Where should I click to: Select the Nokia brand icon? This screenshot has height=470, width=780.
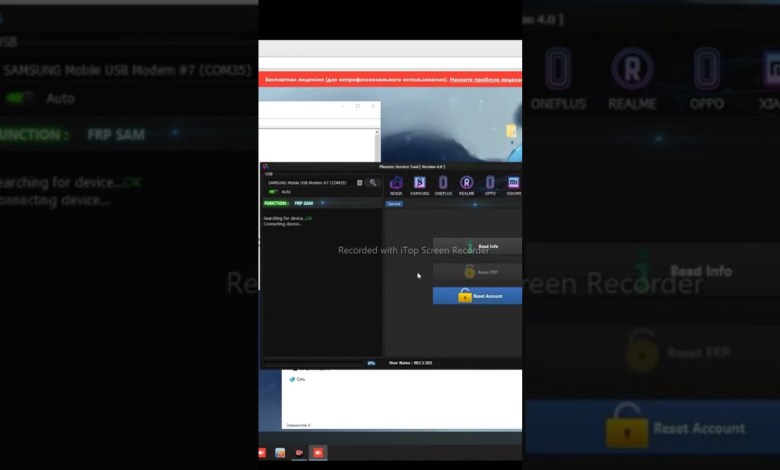[396, 186]
